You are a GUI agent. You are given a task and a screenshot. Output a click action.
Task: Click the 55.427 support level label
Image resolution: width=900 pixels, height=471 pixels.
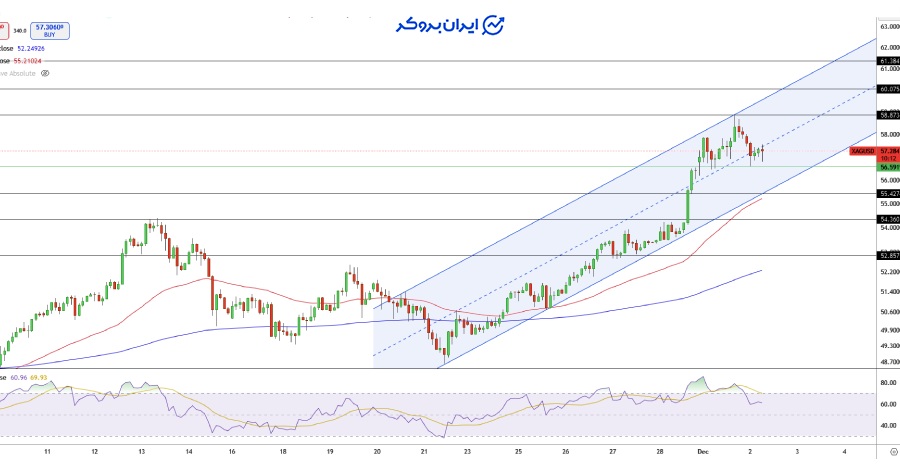(888, 193)
